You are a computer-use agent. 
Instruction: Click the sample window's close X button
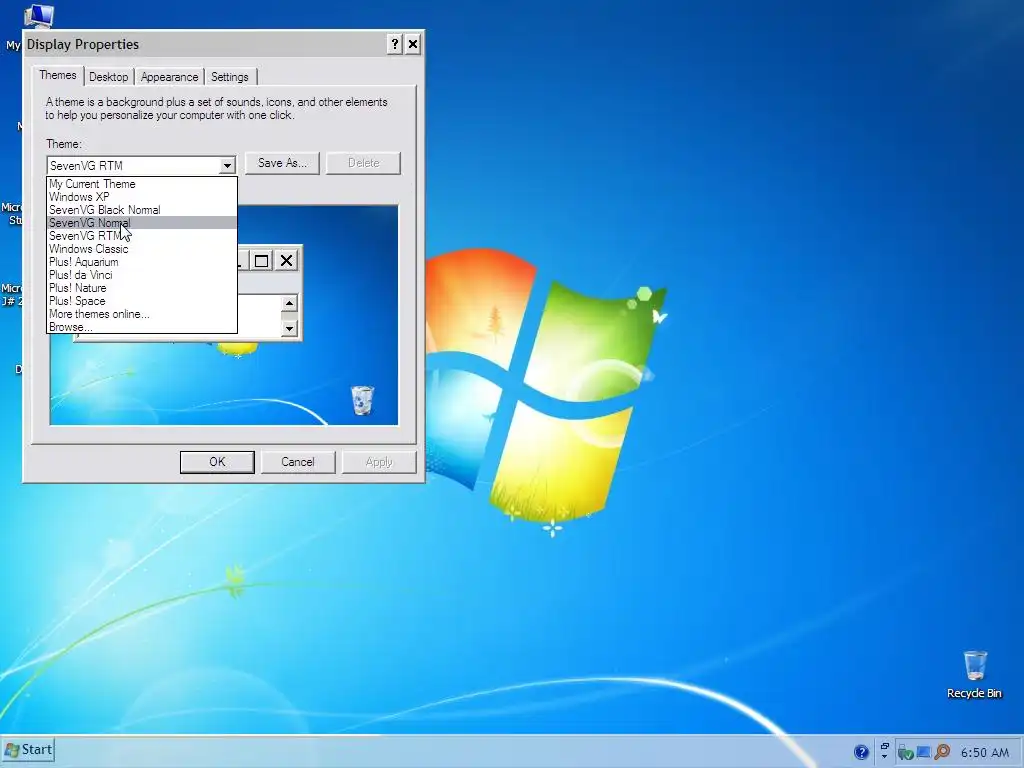coord(286,261)
